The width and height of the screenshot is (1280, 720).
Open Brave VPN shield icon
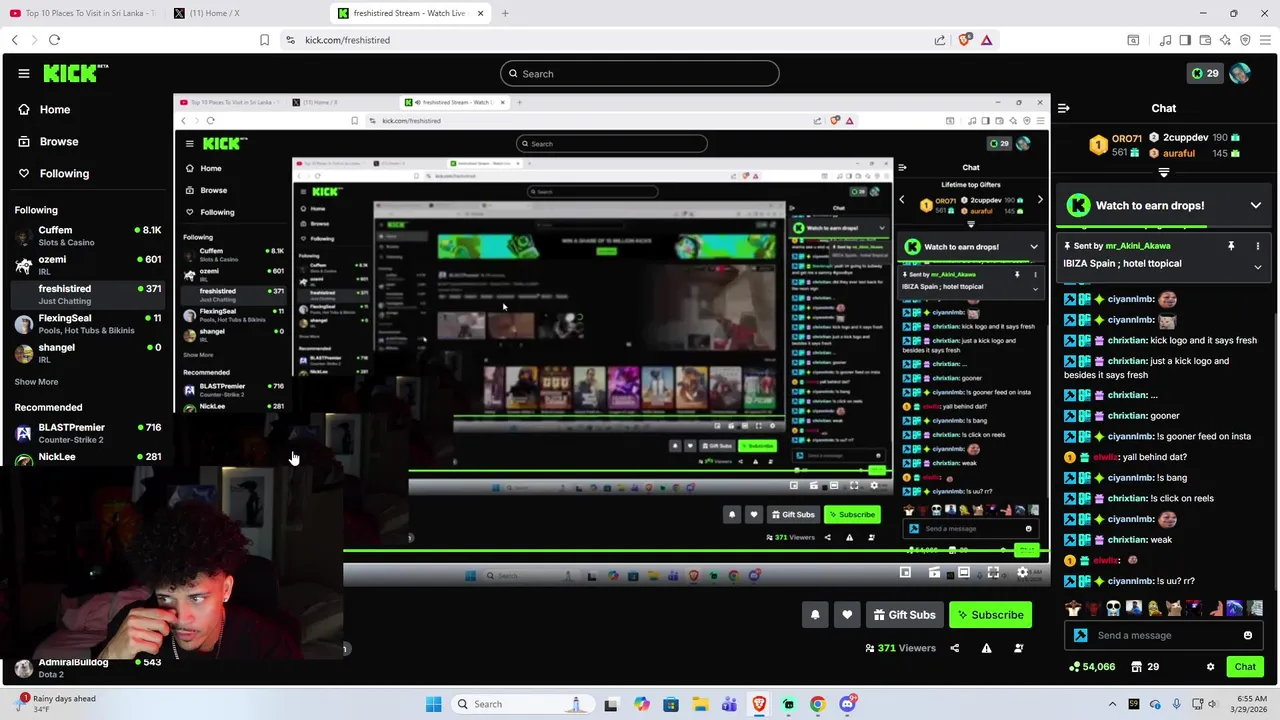click(x=1245, y=40)
